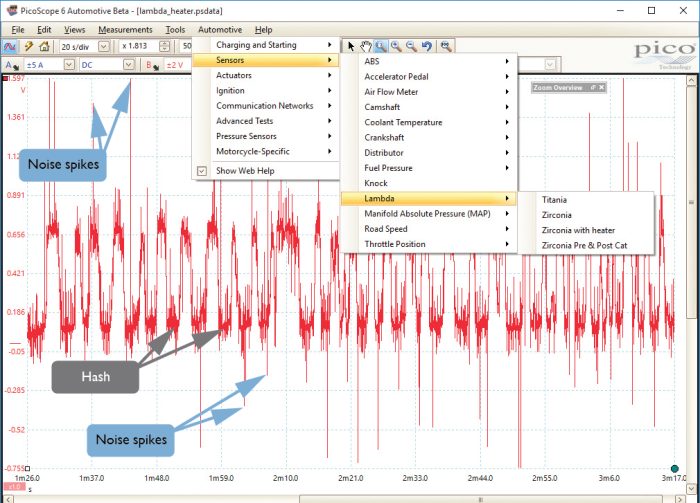
Task: Click the zoom to full view icon
Action: click(x=446, y=46)
